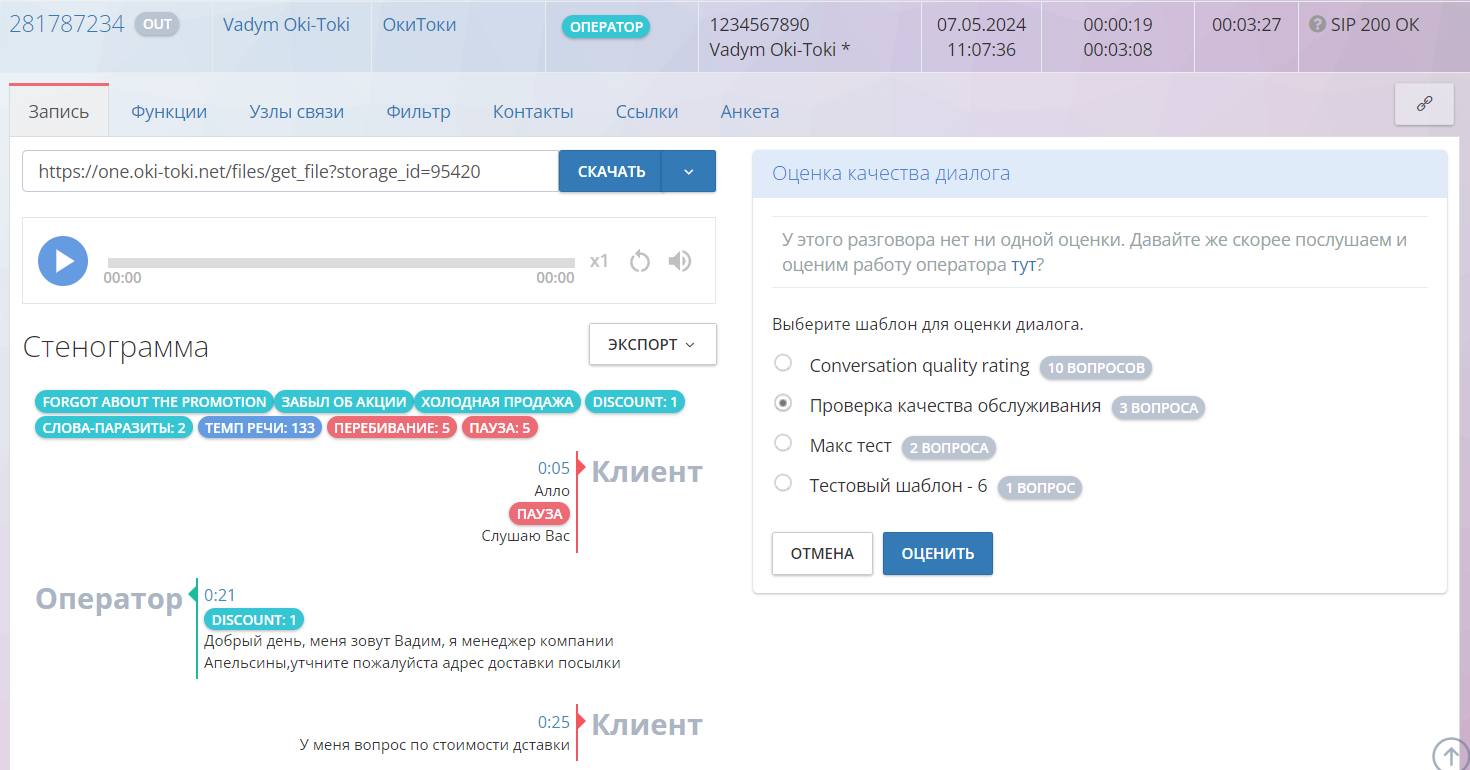Select Макс тест template
This screenshot has width=1470, height=770.
pyautogui.click(x=784, y=443)
